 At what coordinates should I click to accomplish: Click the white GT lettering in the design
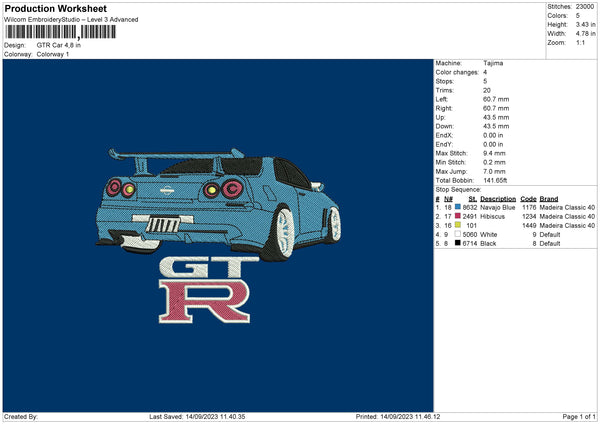(x=209, y=267)
